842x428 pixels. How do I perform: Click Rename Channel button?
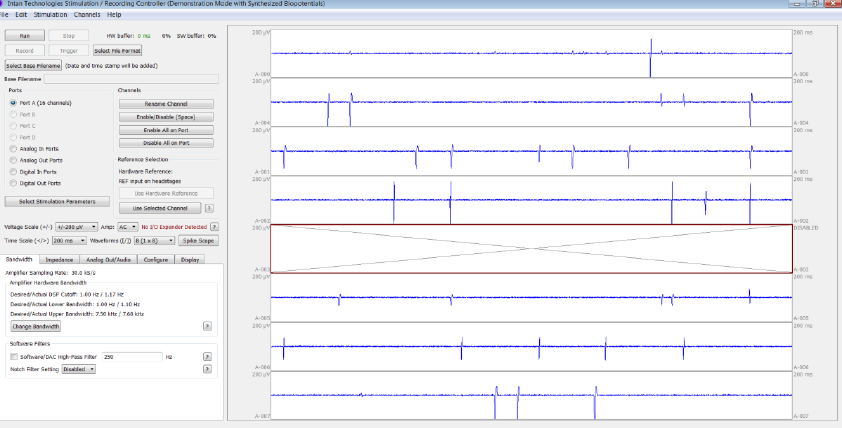[x=166, y=104]
